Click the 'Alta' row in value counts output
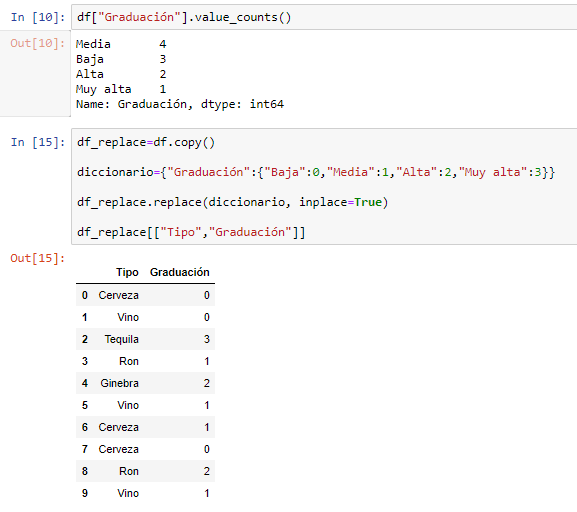Screen dimensions: 577x512 pos(121,74)
